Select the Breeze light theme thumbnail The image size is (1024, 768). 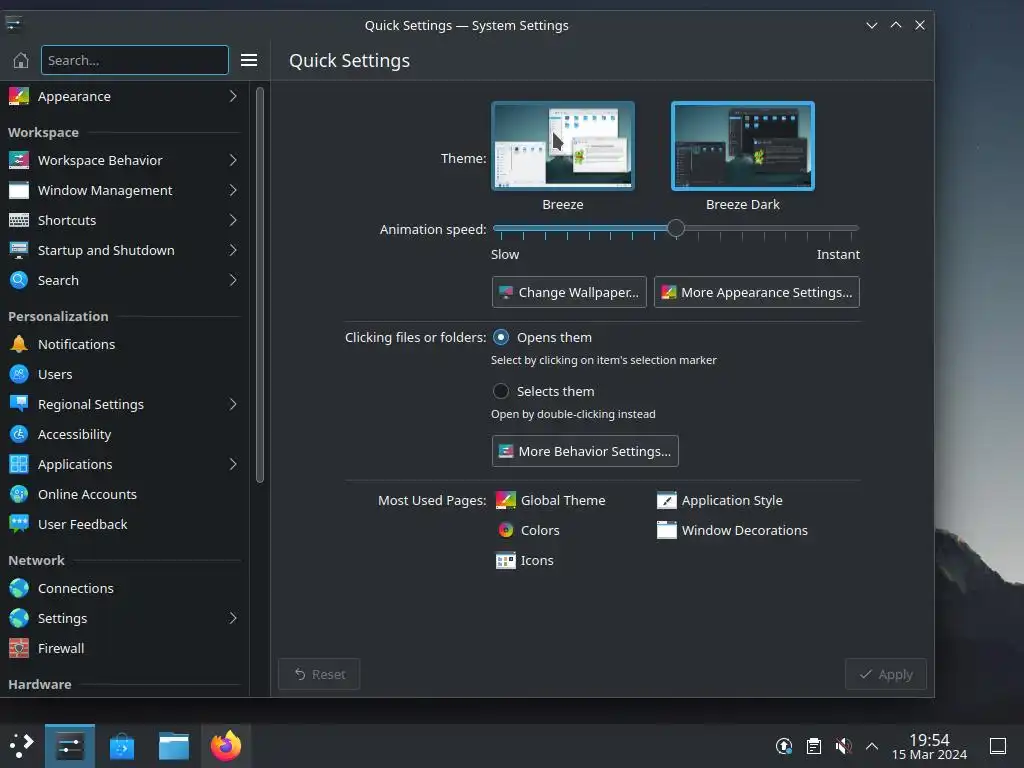[x=563, y=146]
